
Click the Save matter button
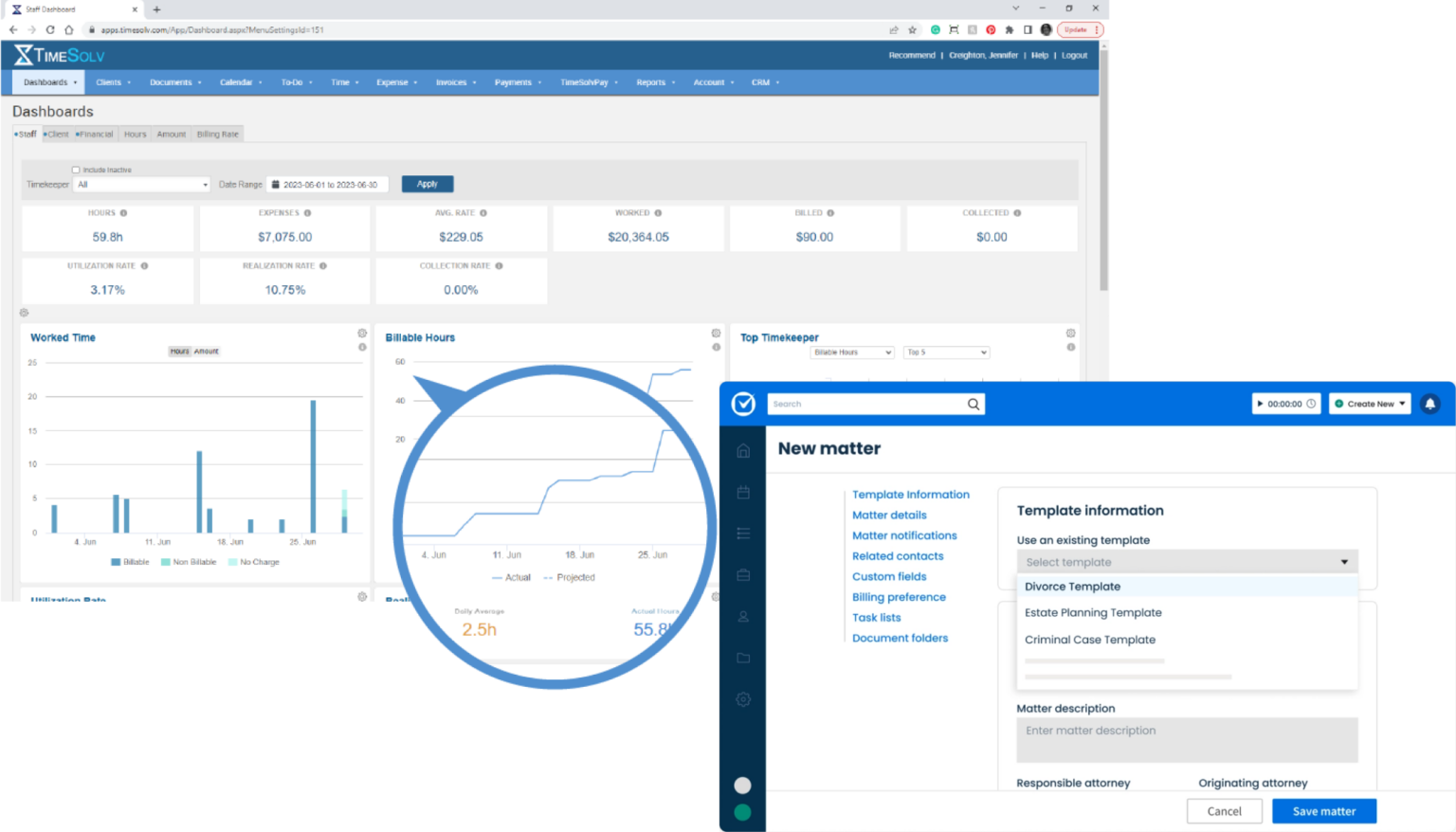pos(1323,811)
